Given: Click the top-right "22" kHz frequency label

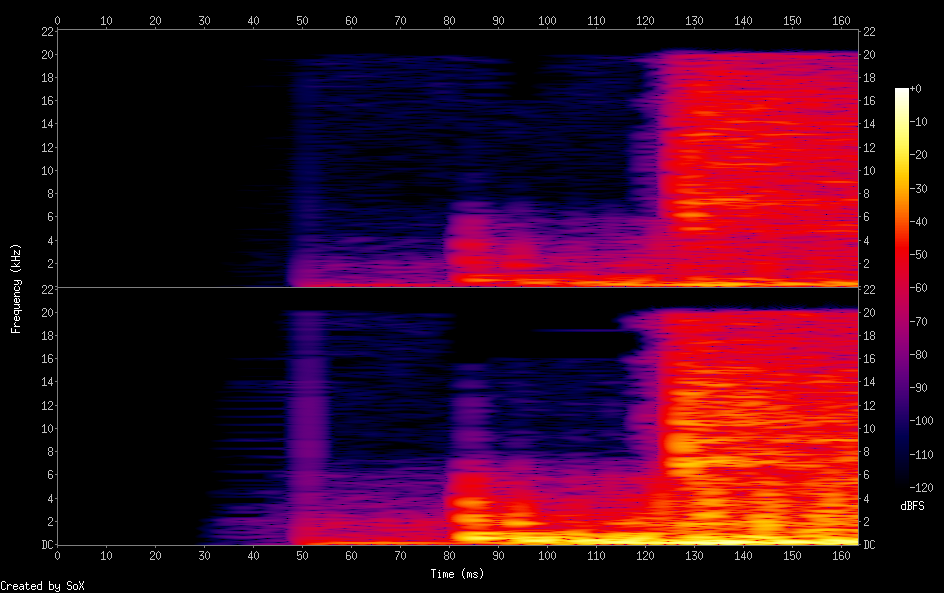Looking at the screenshot, I should coord(869,32).
